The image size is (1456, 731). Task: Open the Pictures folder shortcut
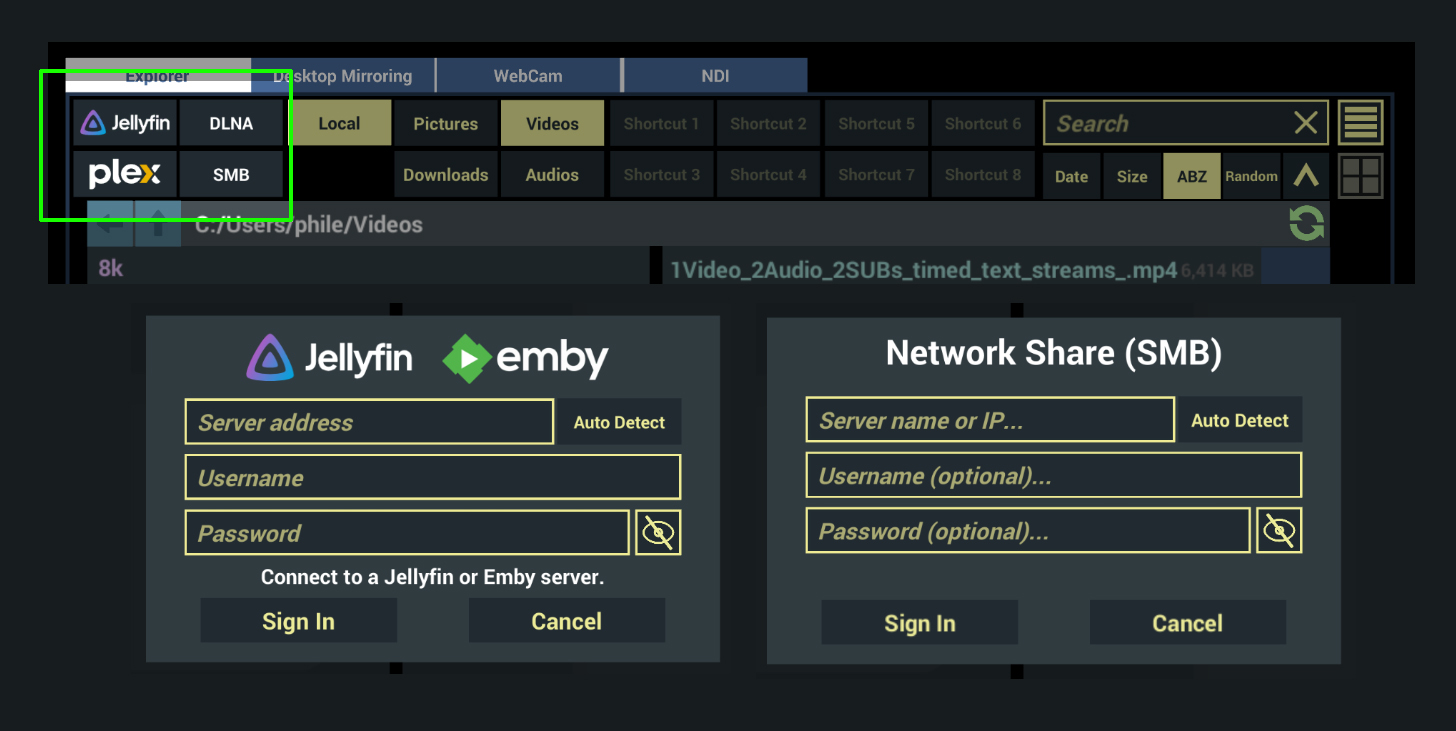point(446,124)
